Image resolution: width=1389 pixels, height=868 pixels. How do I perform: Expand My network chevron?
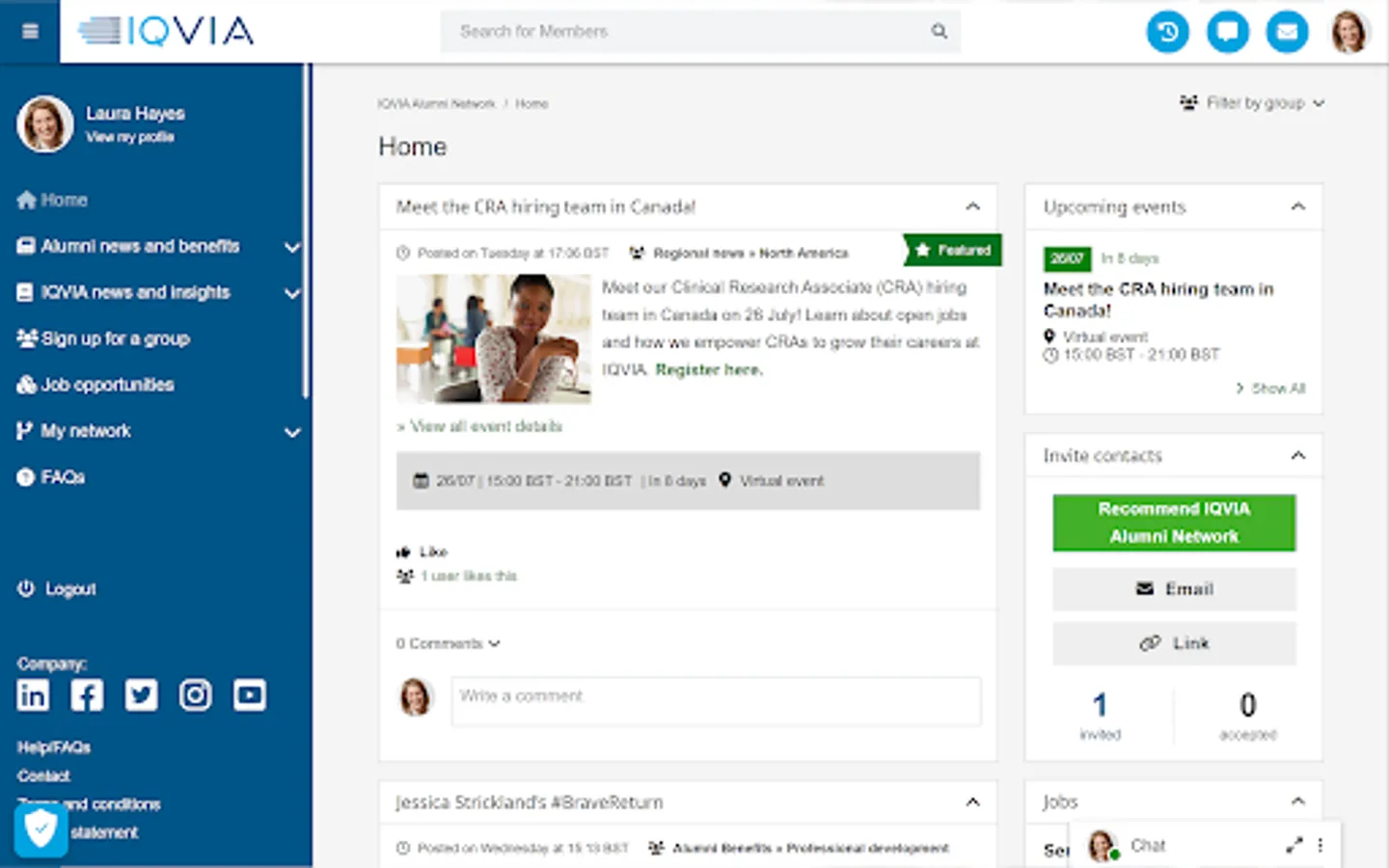292,432
